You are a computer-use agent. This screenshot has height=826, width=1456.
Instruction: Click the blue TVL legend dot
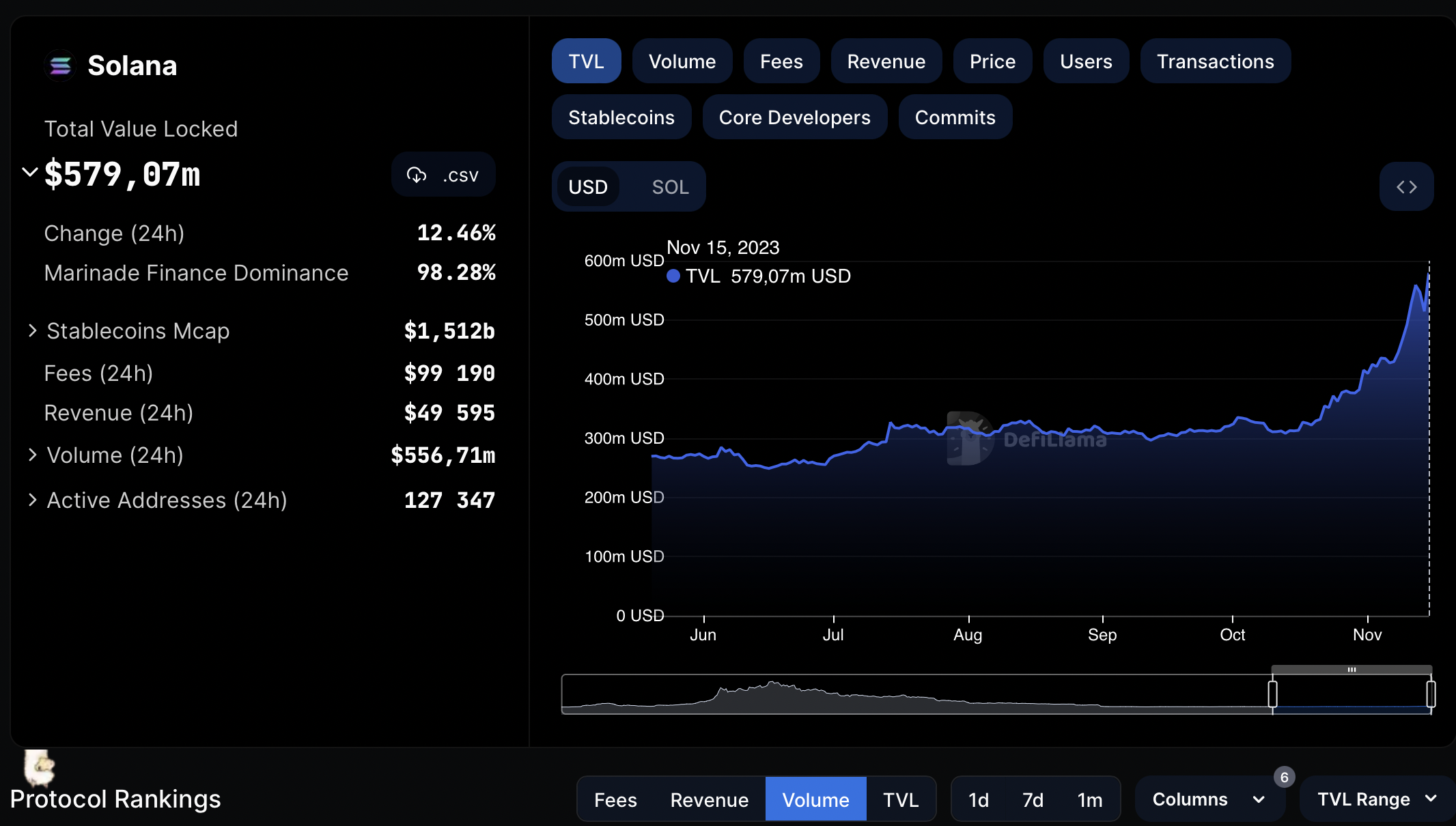pos(673,276)
